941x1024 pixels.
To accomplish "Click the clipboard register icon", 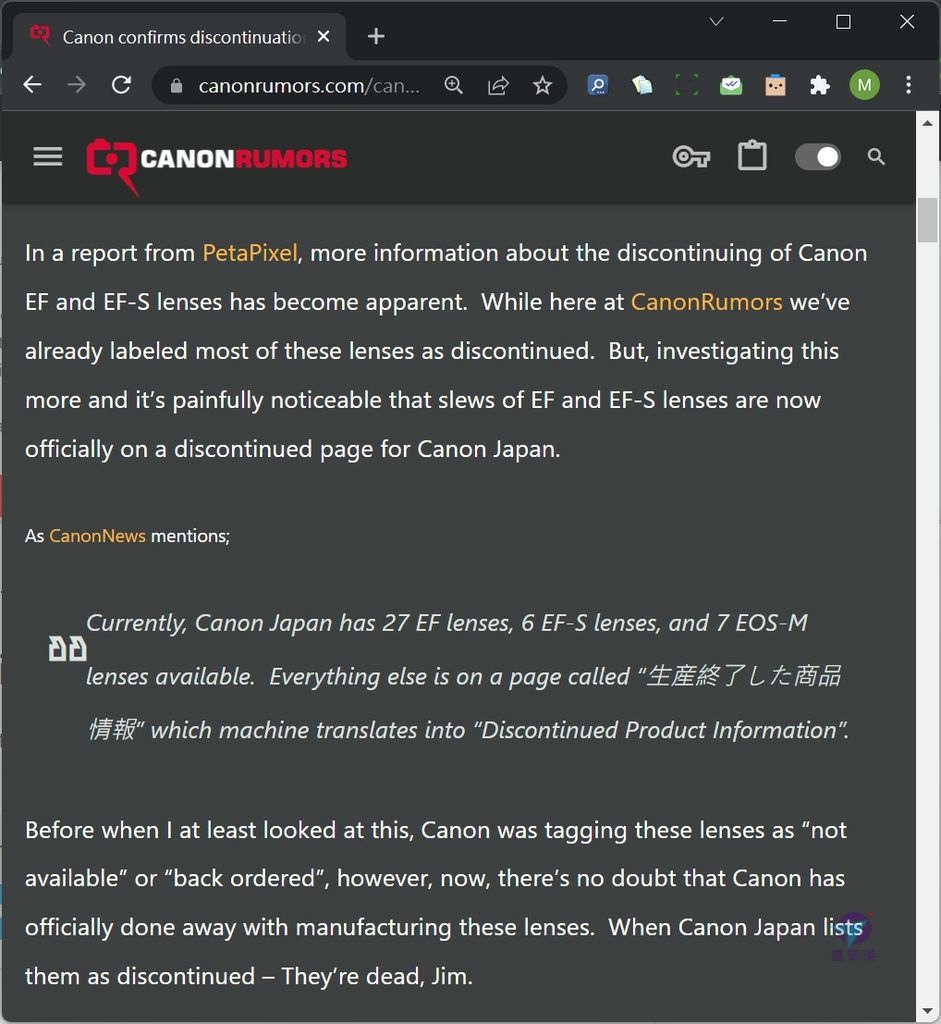I will click(x=752, y=155).
